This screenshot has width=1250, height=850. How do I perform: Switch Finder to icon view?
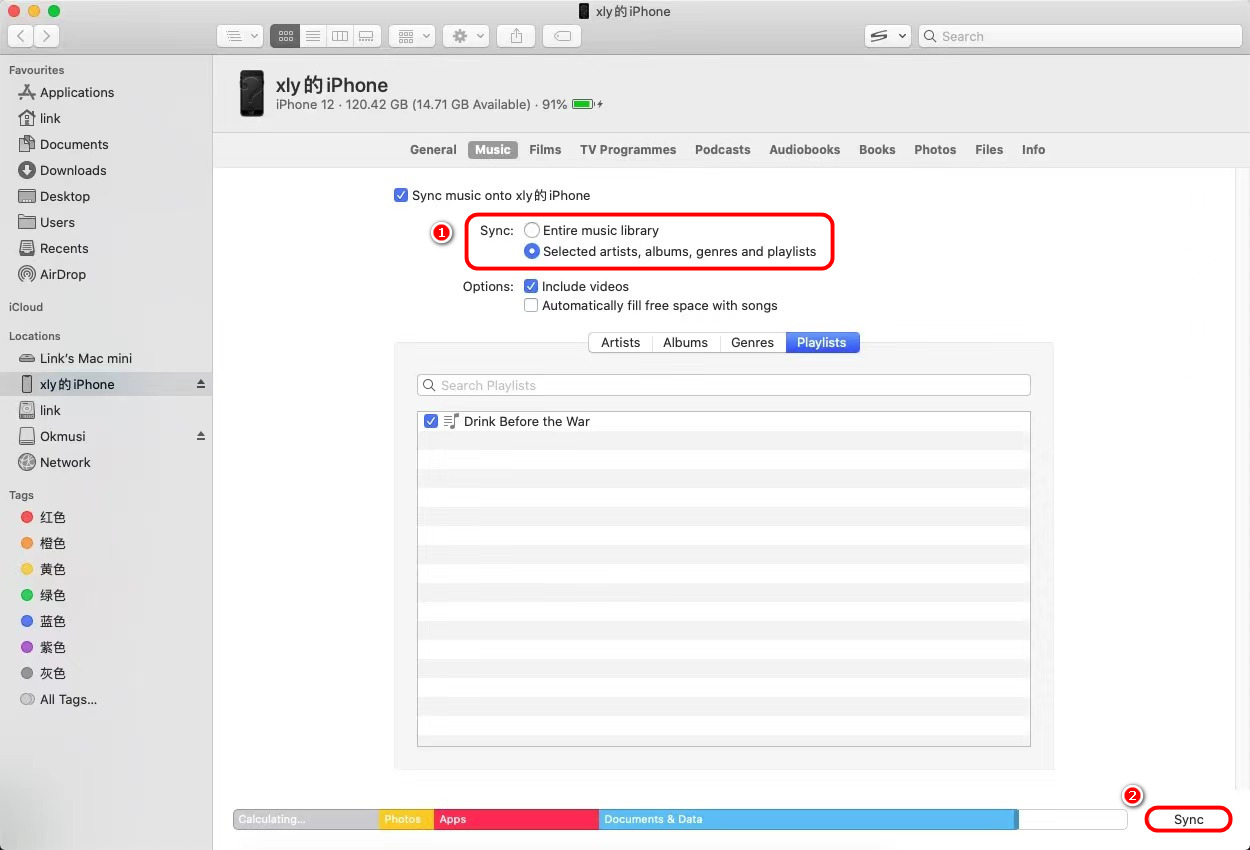click(286, 36)
